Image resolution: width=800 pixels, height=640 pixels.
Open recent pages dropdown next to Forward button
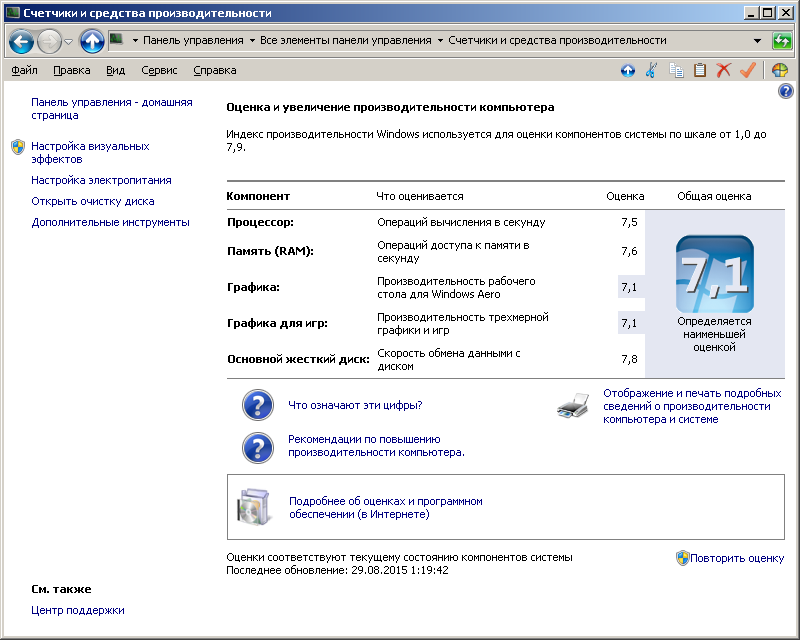pyautogui.click(x=69, y=41)
